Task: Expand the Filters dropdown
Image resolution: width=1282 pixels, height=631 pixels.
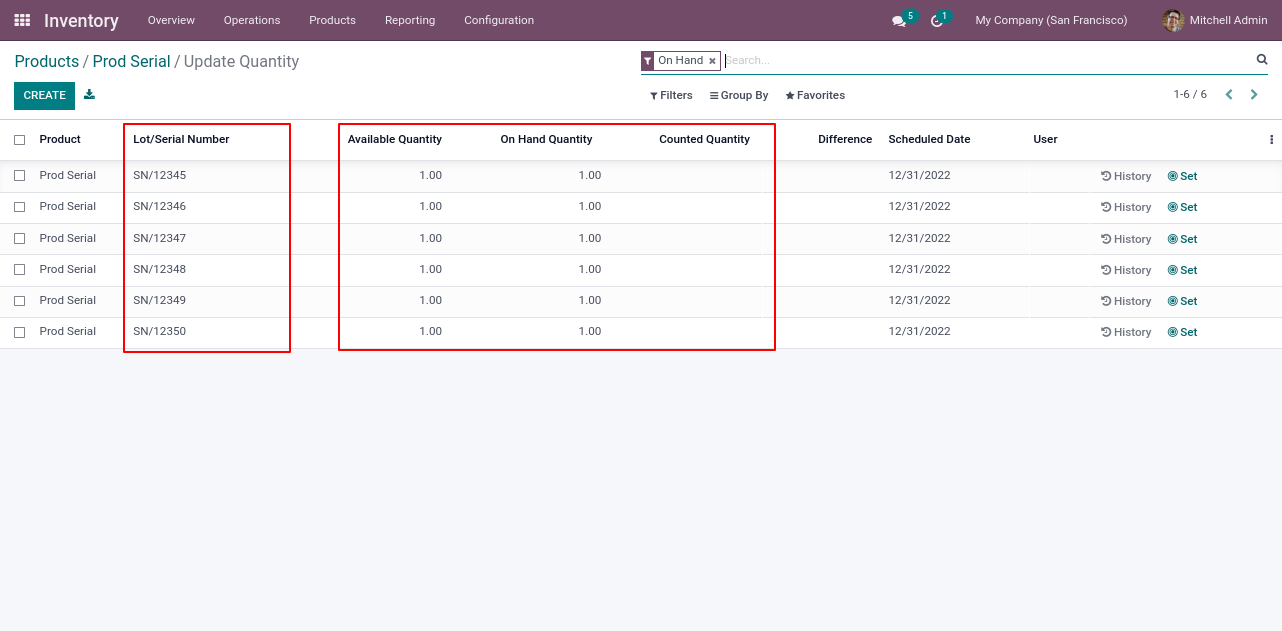Action: [x=671, y=96]
